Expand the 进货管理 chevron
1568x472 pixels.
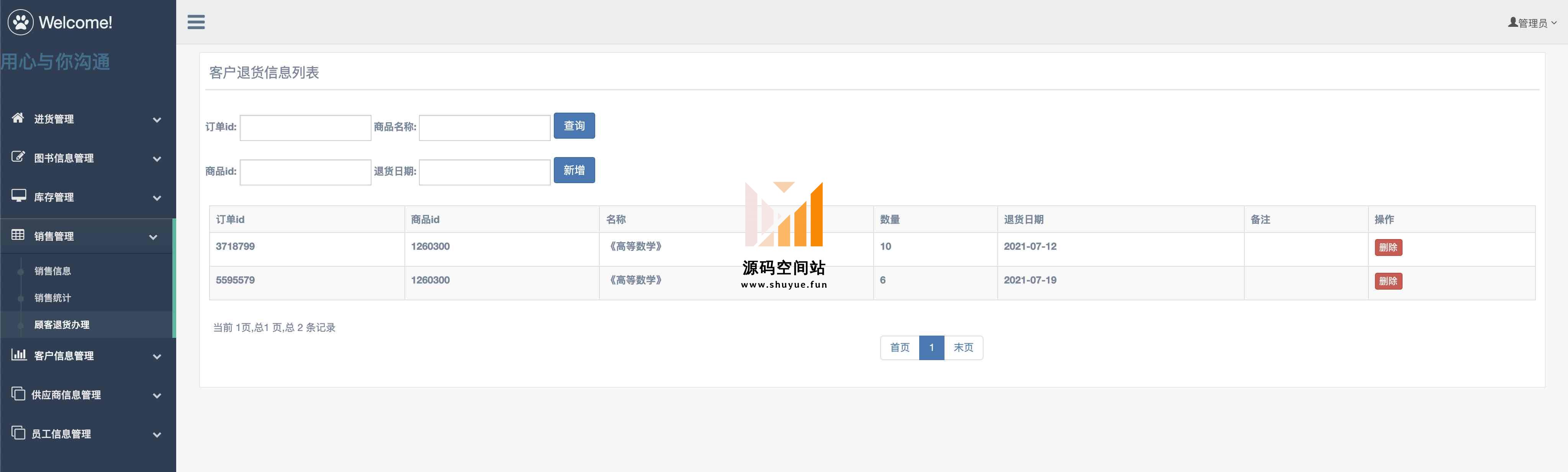(x=157, y=120)
